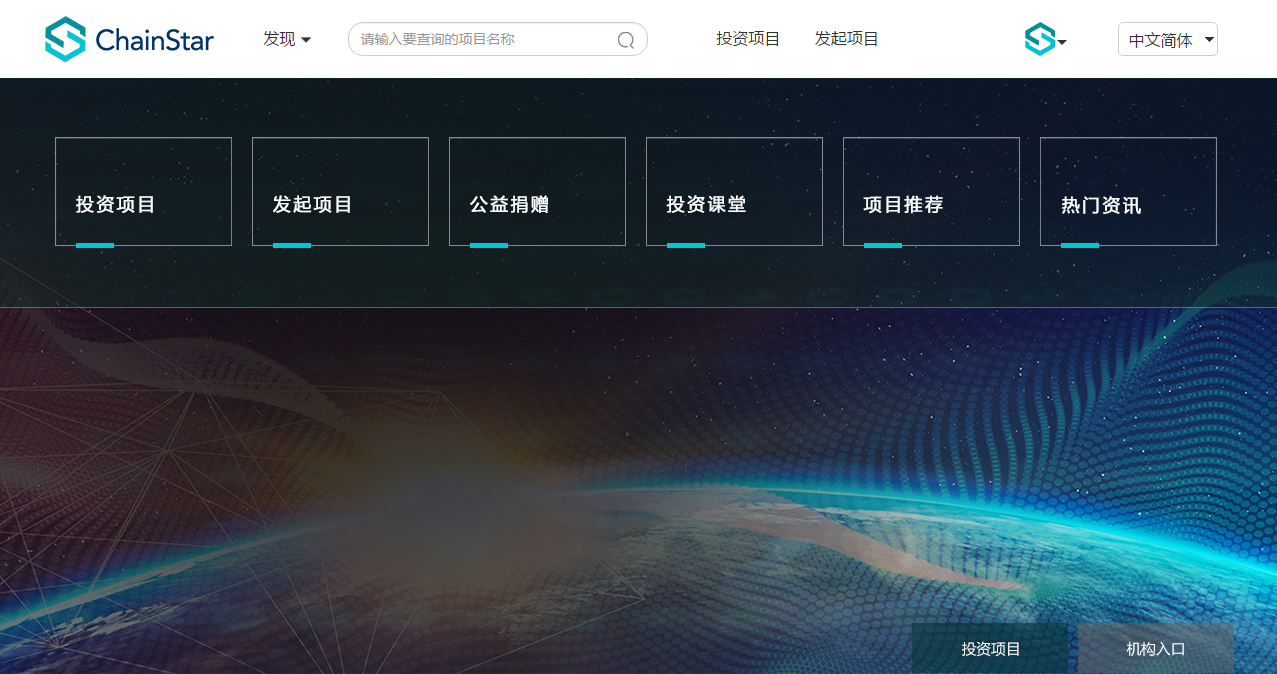The width and height of the screenshot is (1277, 674).
Task: Open the user avatar account menu
Action: [x=1040, y=39]
